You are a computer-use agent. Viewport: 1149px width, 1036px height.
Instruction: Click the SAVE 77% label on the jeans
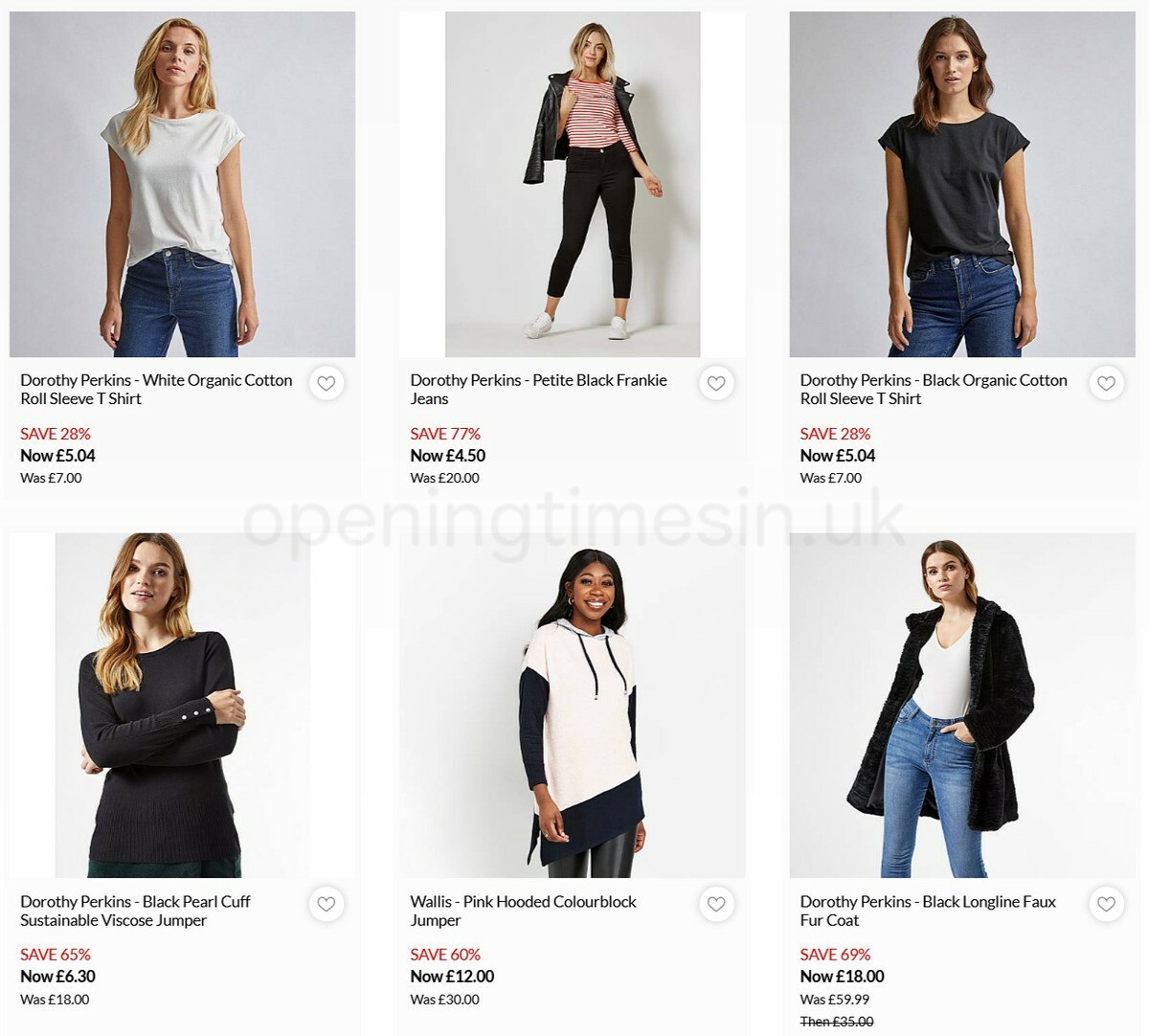pyautogui.click(x=444, y=433)
